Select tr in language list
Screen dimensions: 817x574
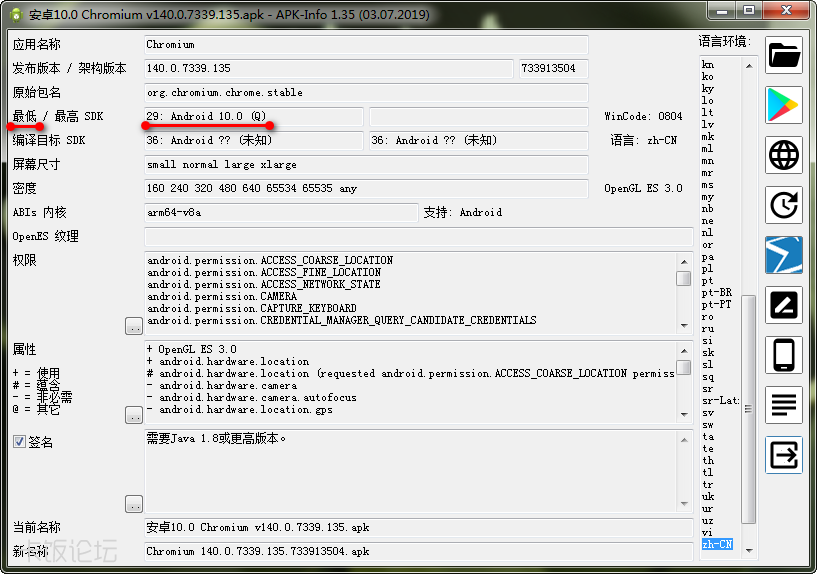coord(707,484)
